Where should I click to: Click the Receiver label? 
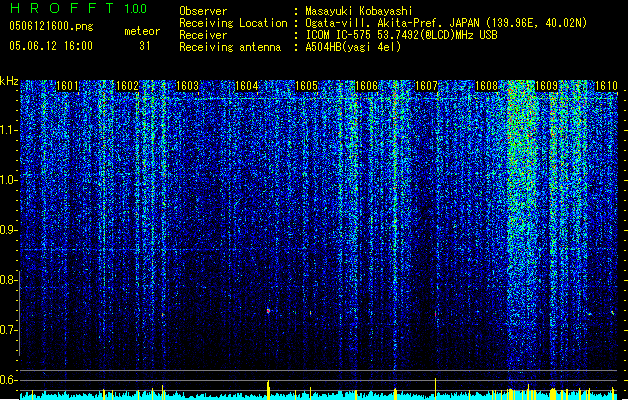[x=203, y=35]
